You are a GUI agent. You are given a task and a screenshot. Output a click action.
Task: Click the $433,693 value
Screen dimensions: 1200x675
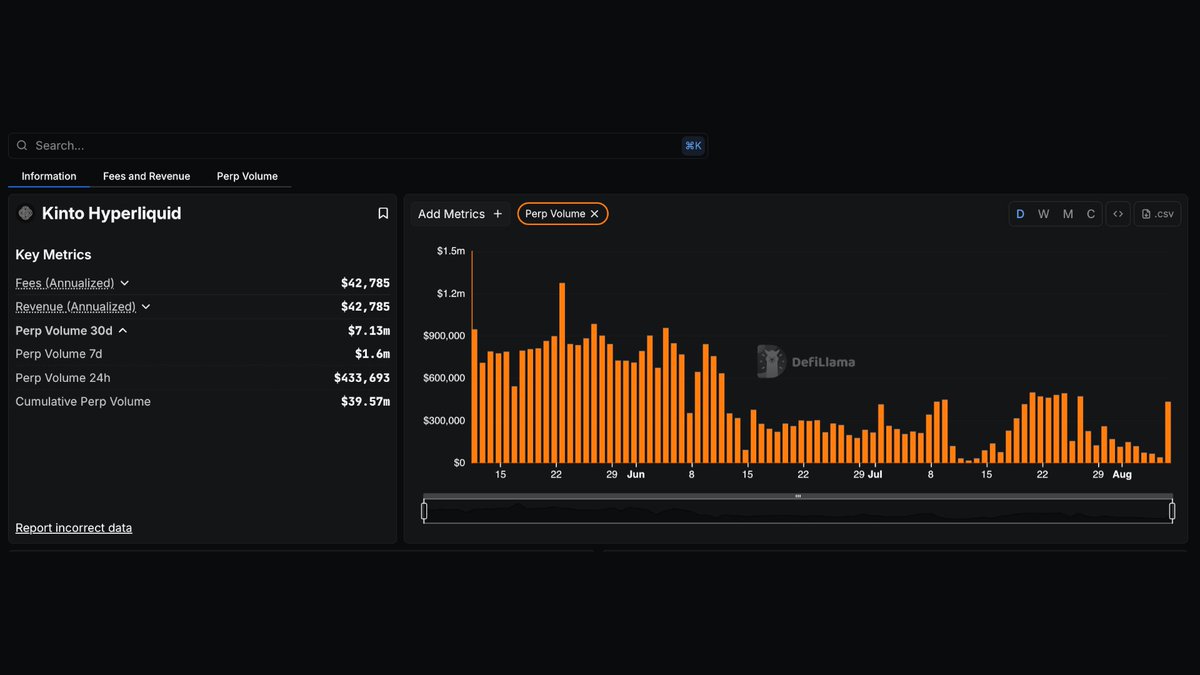pos(362,378)
